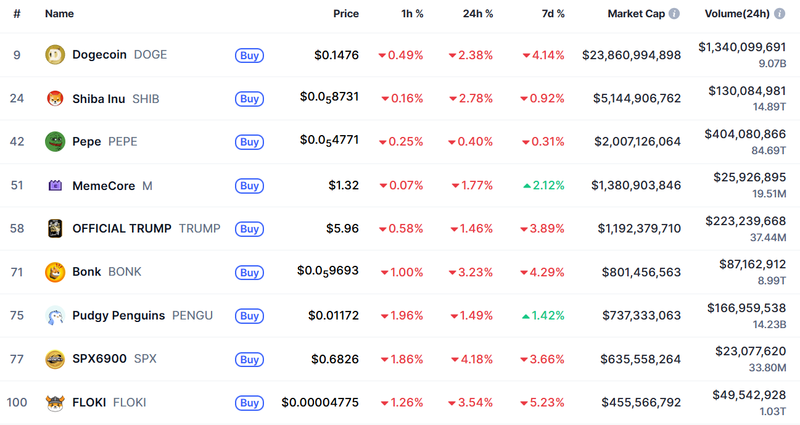
Task: Click the FLOKI coin logo
Action: pyautogui.click(x=55, y=402)
